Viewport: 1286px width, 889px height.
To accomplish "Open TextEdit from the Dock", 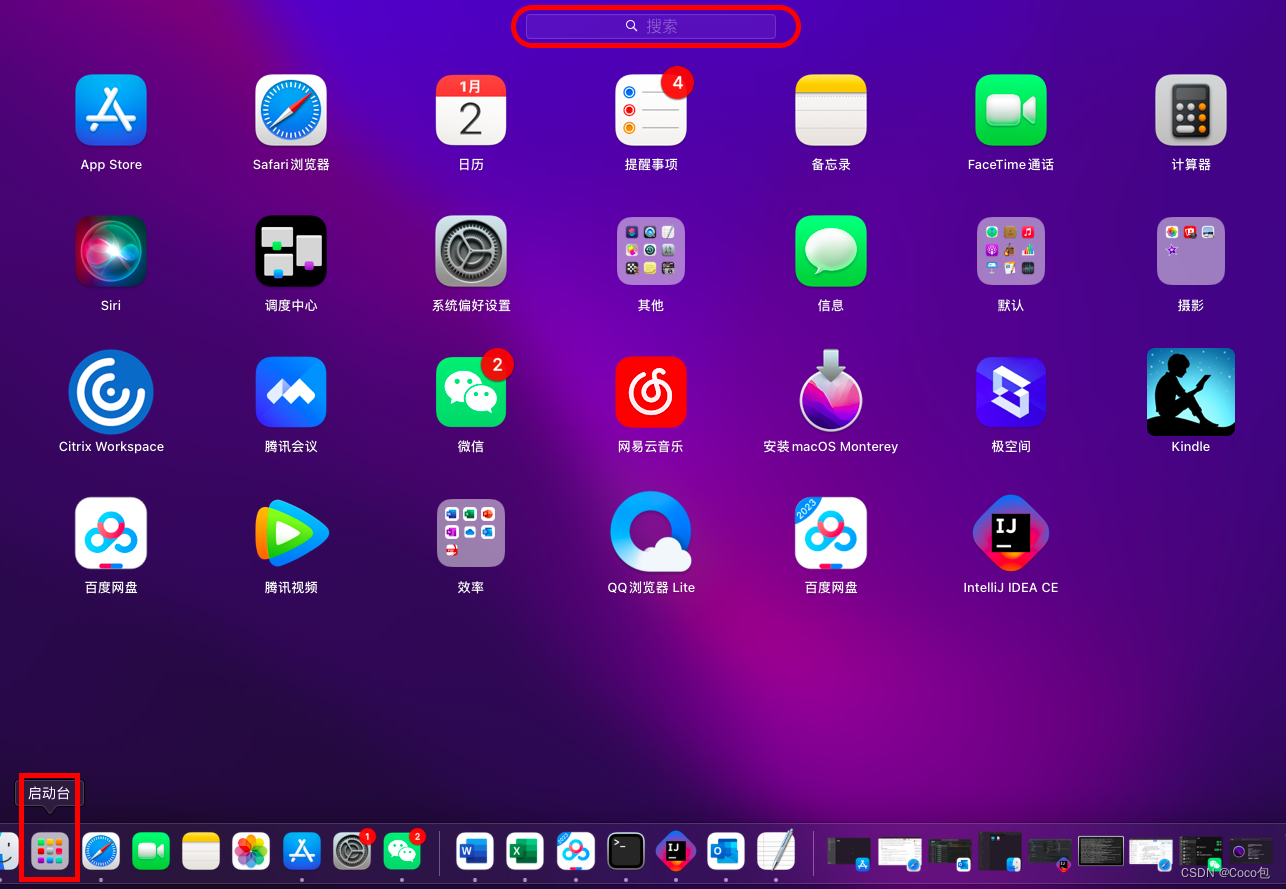I will tap(776, 851).
